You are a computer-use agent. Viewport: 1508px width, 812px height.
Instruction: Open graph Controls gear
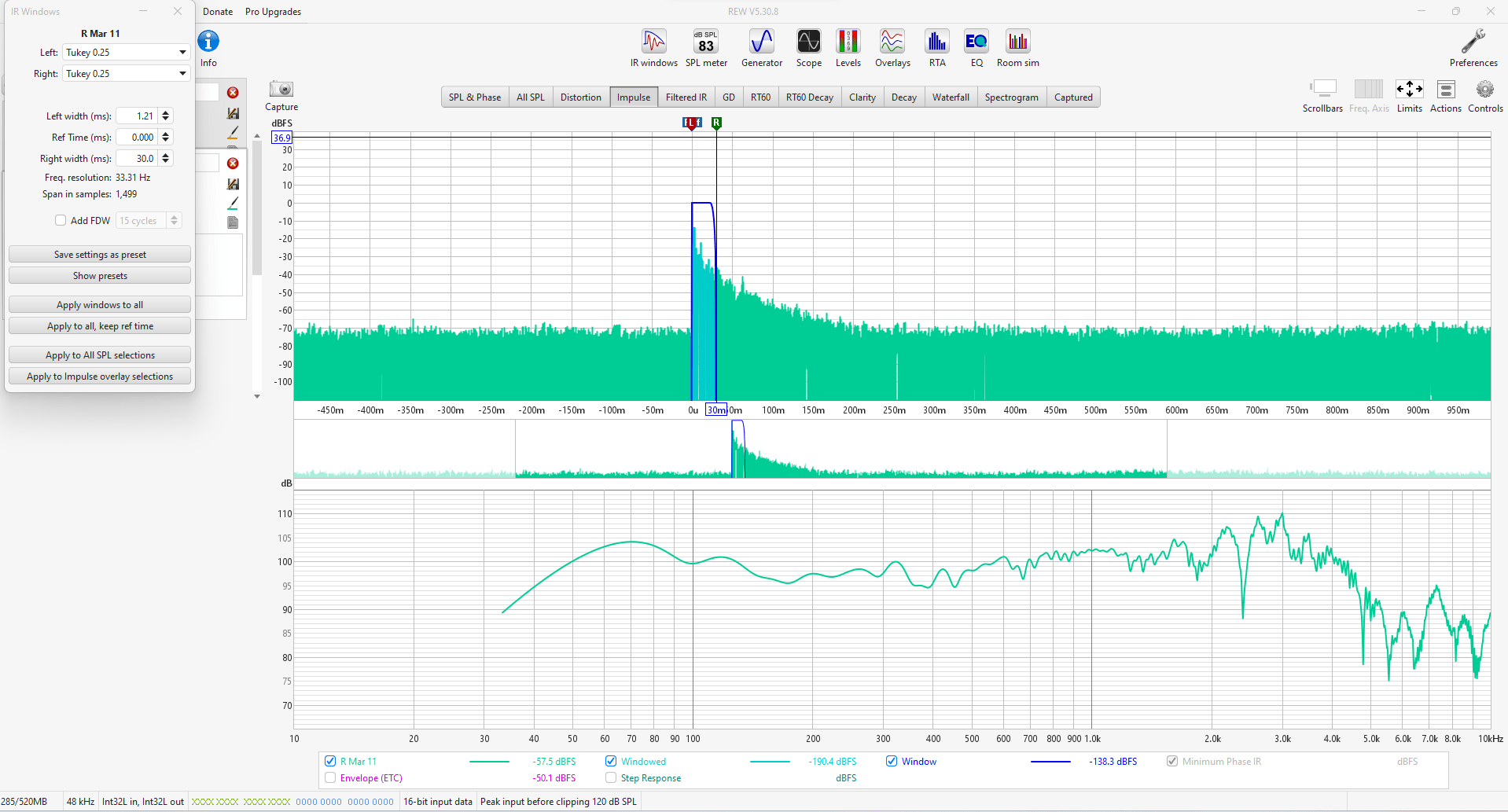pyautogui.click(x=1485, y=96)
